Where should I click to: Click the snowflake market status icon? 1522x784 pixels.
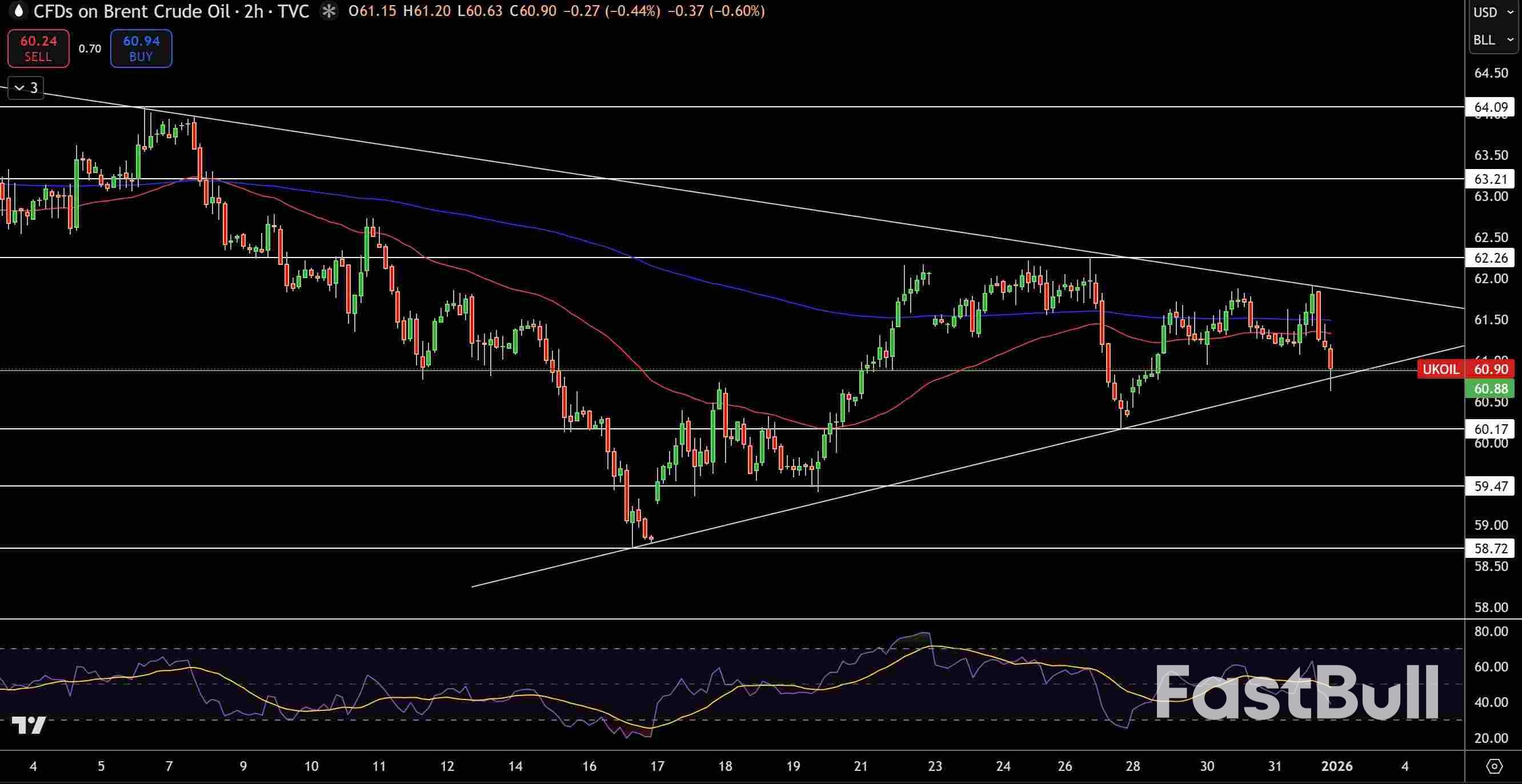pyautogui.click(x=329, y=11)
